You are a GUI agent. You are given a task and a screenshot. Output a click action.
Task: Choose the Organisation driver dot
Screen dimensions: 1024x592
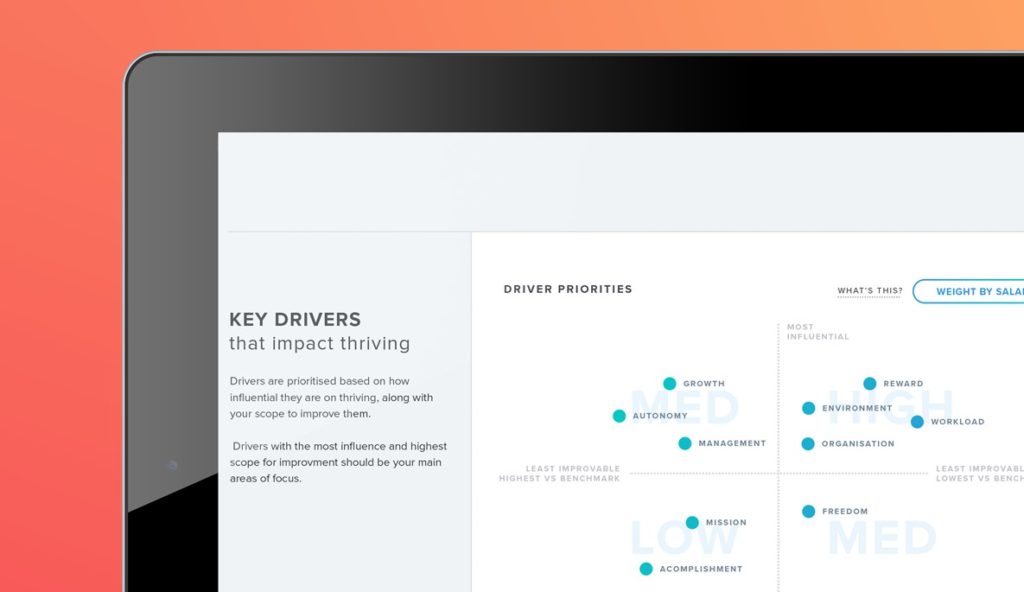808,444
